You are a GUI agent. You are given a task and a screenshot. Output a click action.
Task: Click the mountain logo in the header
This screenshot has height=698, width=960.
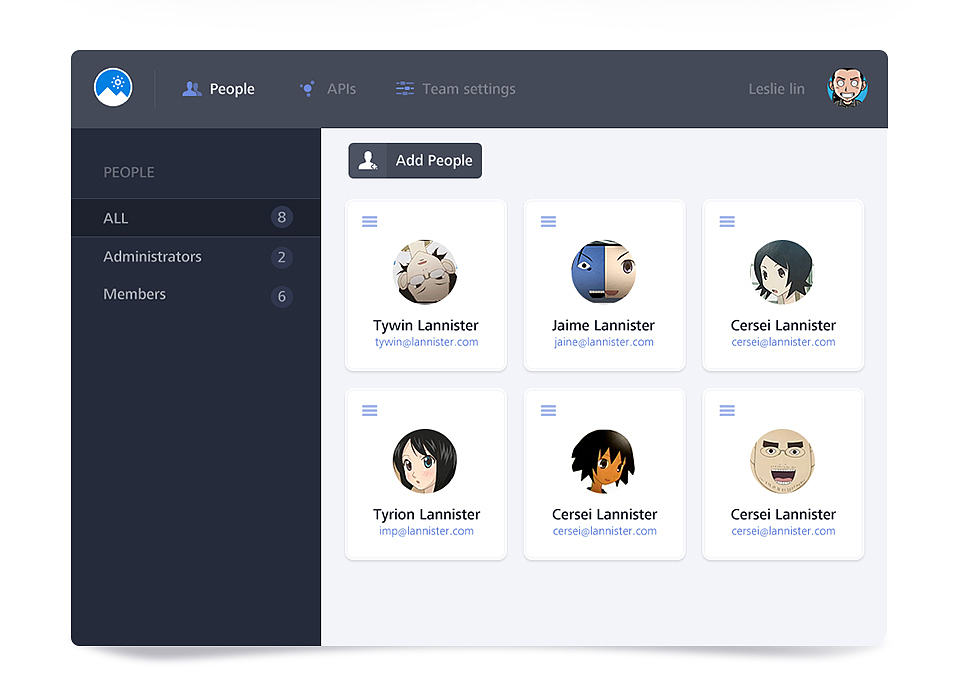click(x=113, y=87)
